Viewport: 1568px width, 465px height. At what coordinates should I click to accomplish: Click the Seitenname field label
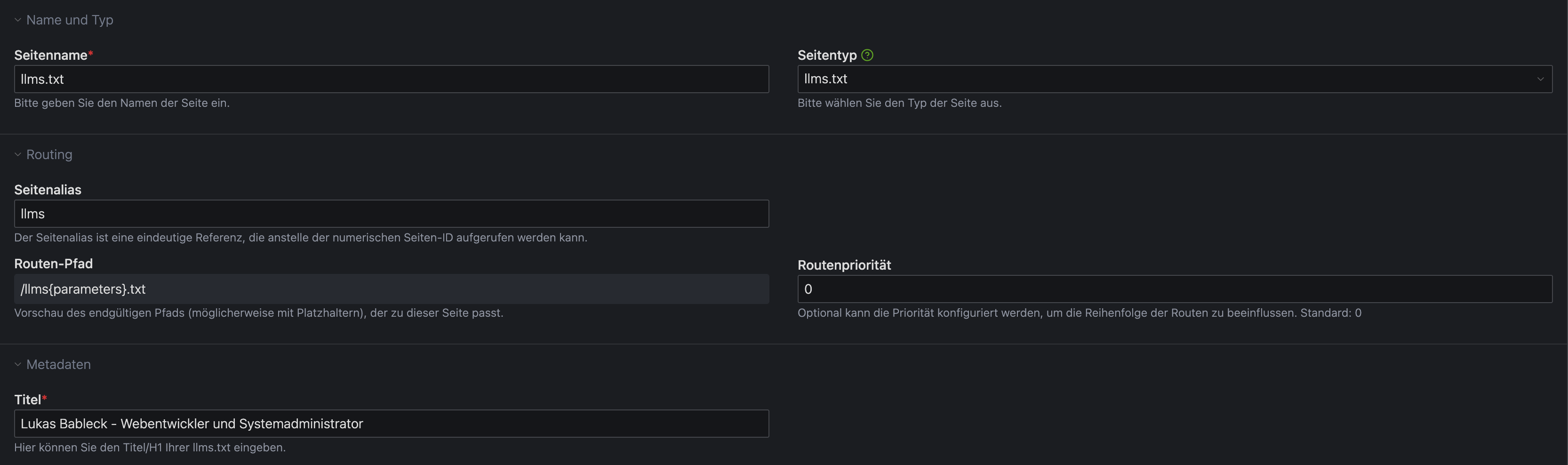coord(50,56)
